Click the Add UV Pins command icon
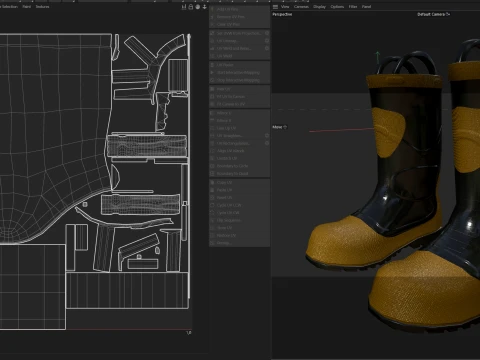The width and height of the screenshot is (480, 360). (212, 9)
